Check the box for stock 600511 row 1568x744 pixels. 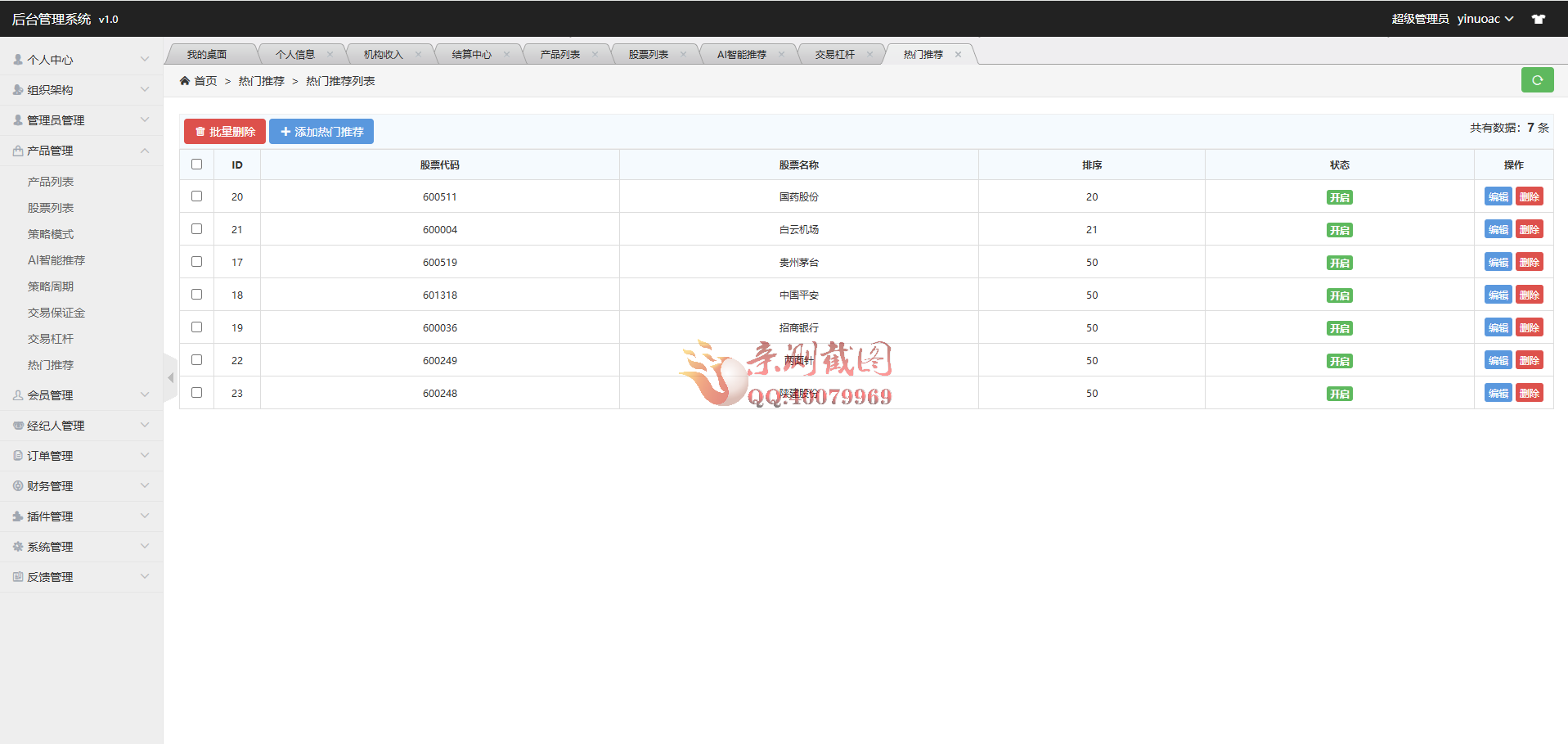click(x=196, y=196)
